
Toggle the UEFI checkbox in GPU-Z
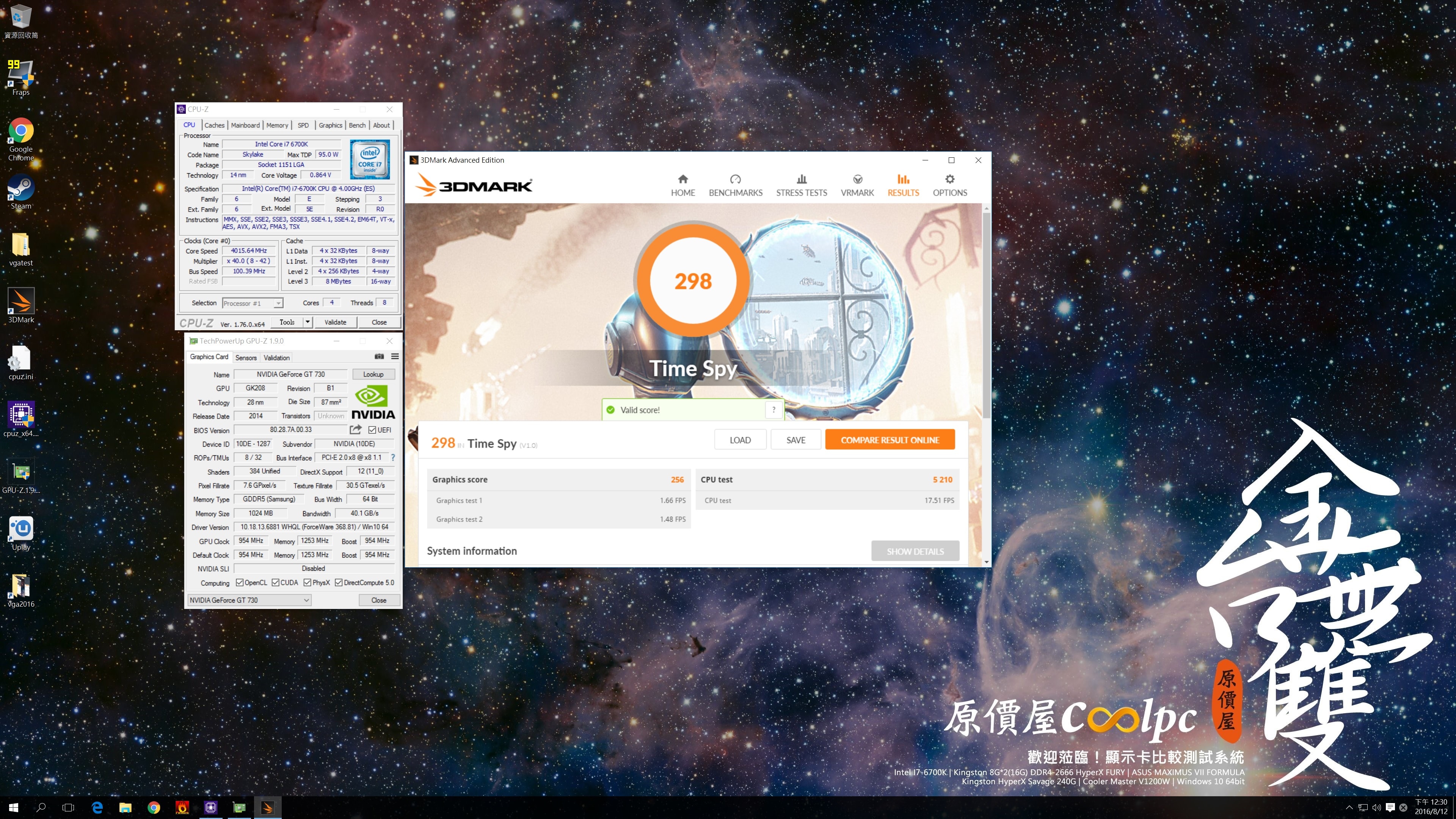point(372,430)
